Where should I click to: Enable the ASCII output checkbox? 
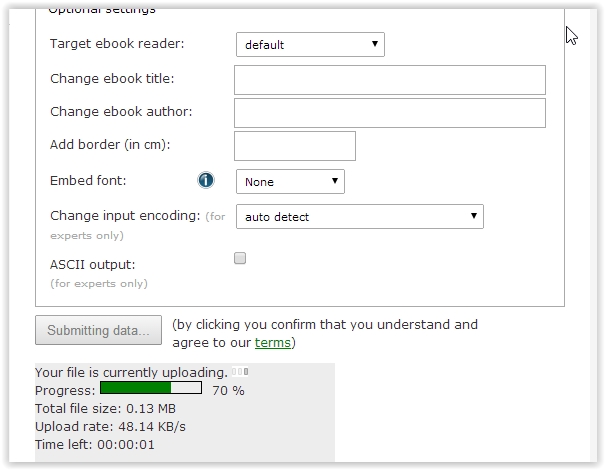240,258
